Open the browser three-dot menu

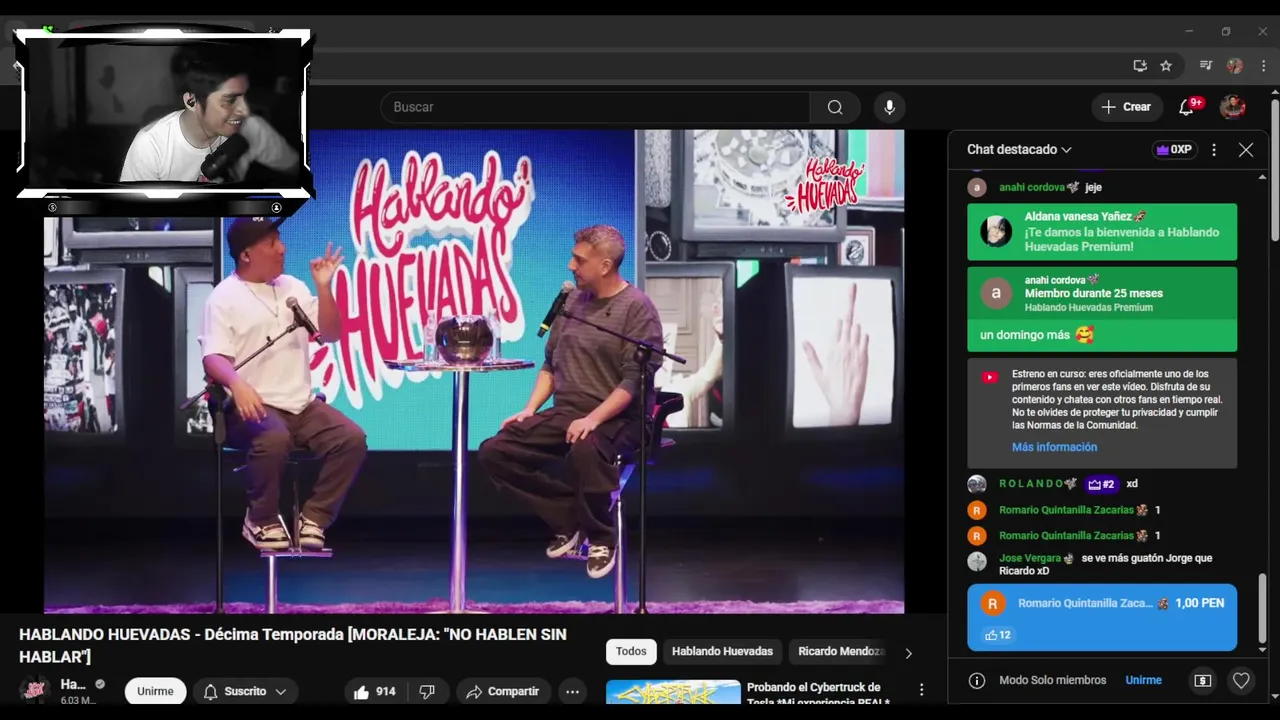(1263, 66)
